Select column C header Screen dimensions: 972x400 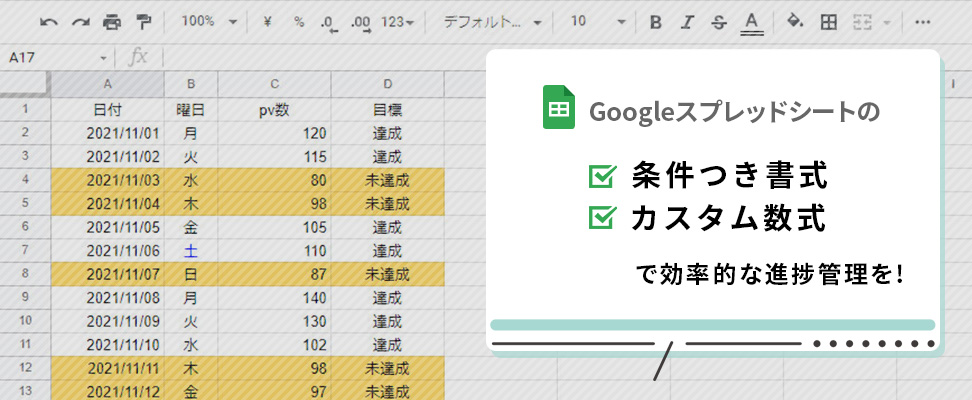coord(275,84)
